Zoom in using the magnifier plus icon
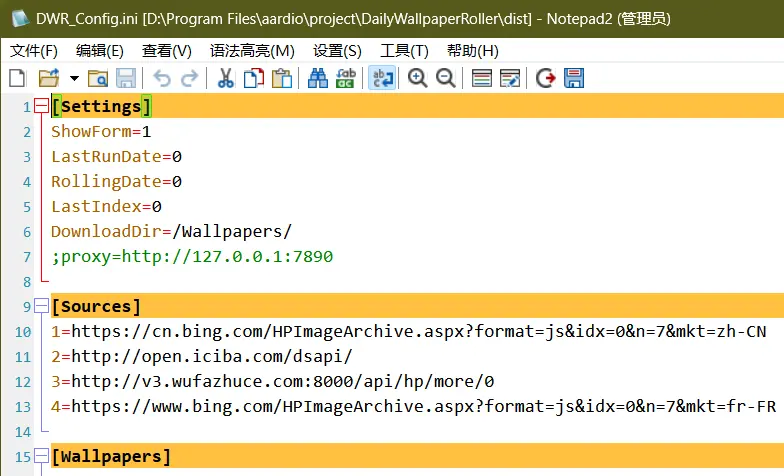 [x=417, y=78]
